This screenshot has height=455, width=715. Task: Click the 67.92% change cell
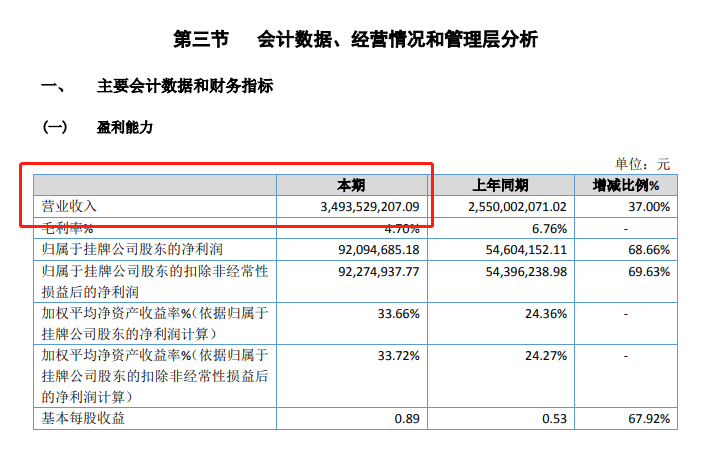[649, 419]
